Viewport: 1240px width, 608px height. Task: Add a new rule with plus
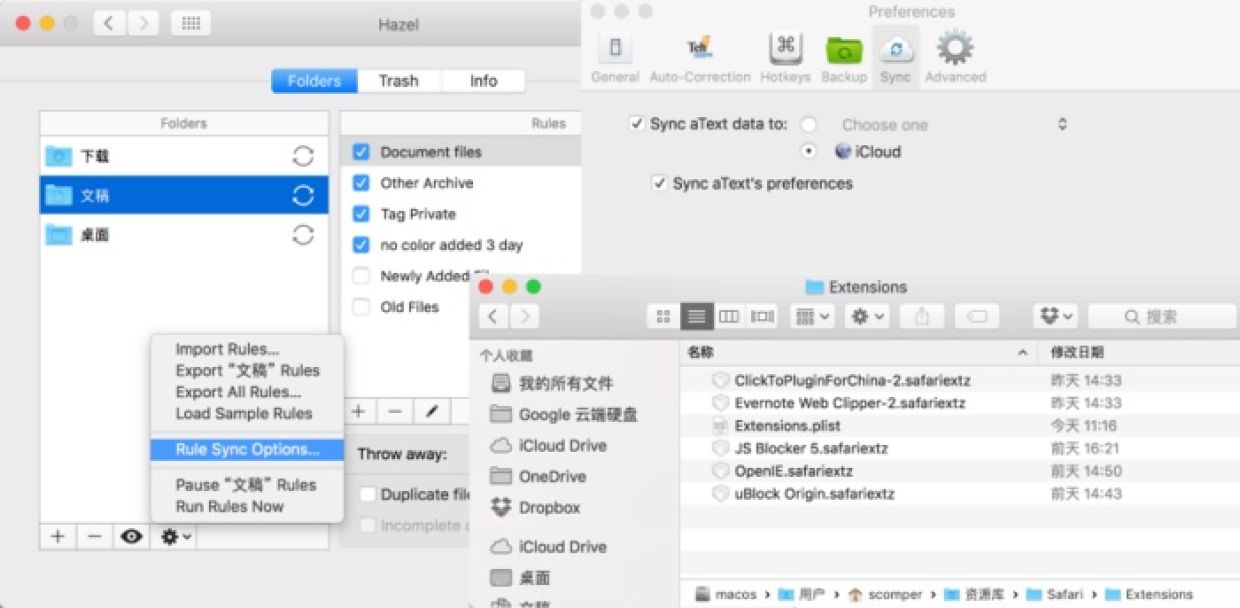358,411
